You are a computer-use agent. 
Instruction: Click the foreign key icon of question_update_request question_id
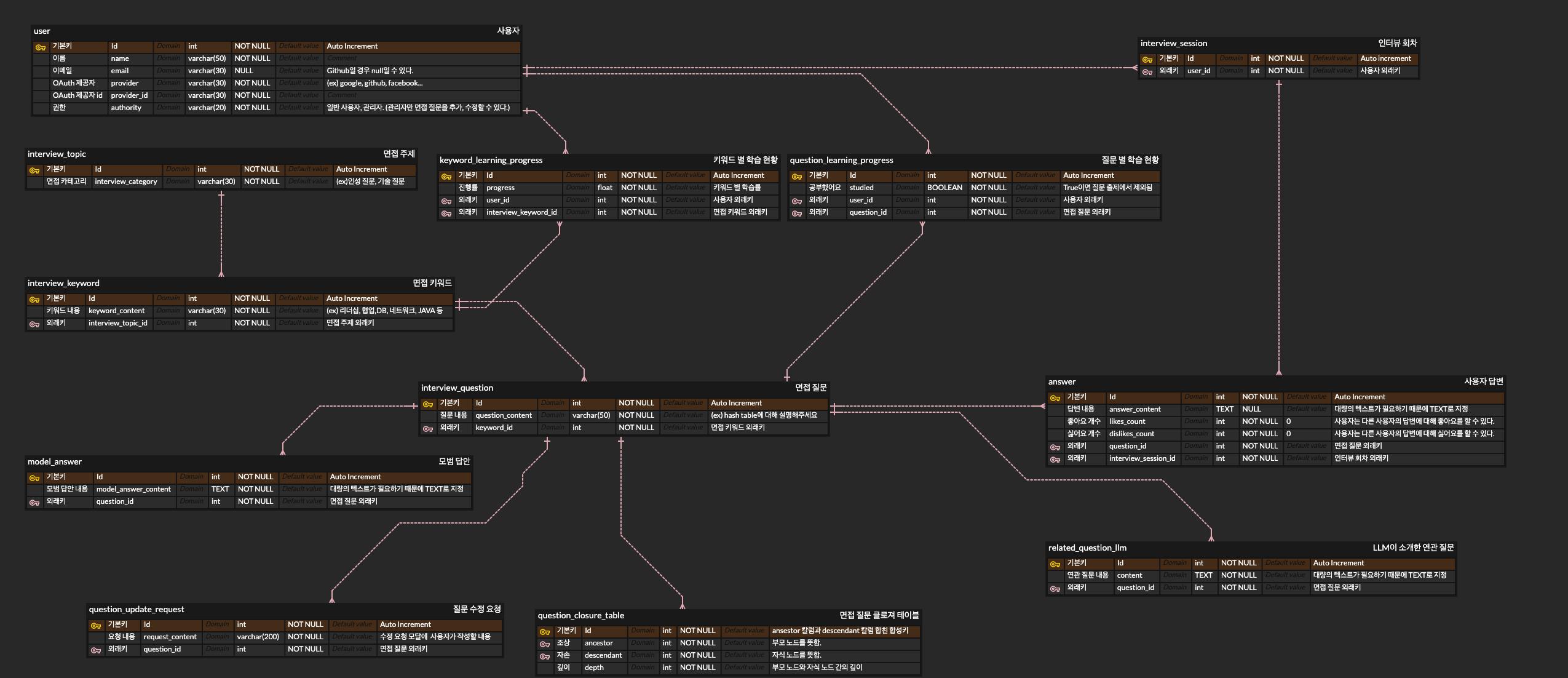click(x=96, y=650)
